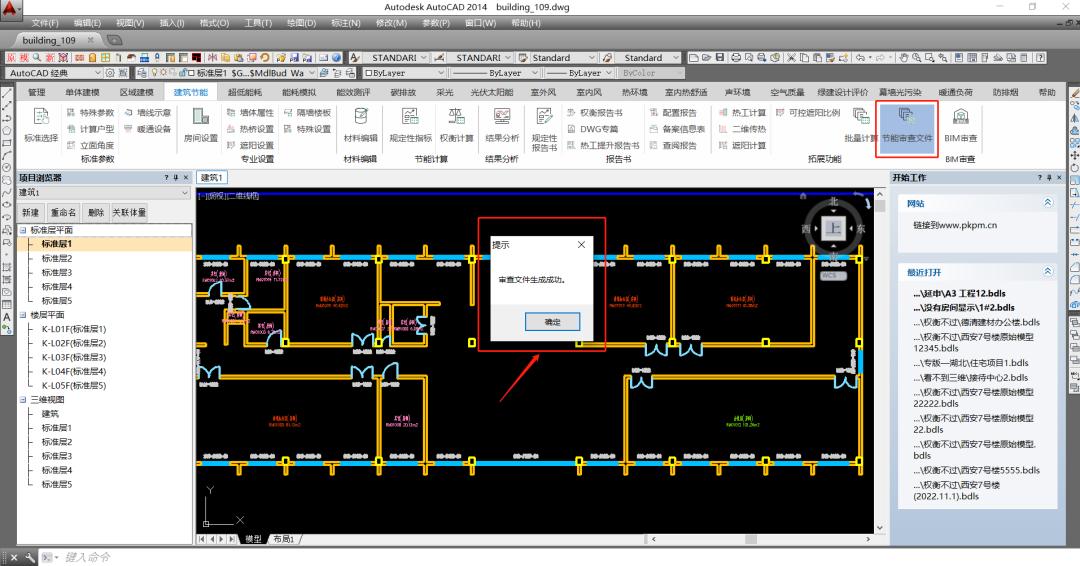Collapse the 标准层平面 tree node
This screenshot has height=566, width=1080.
[x=23, y=230]
